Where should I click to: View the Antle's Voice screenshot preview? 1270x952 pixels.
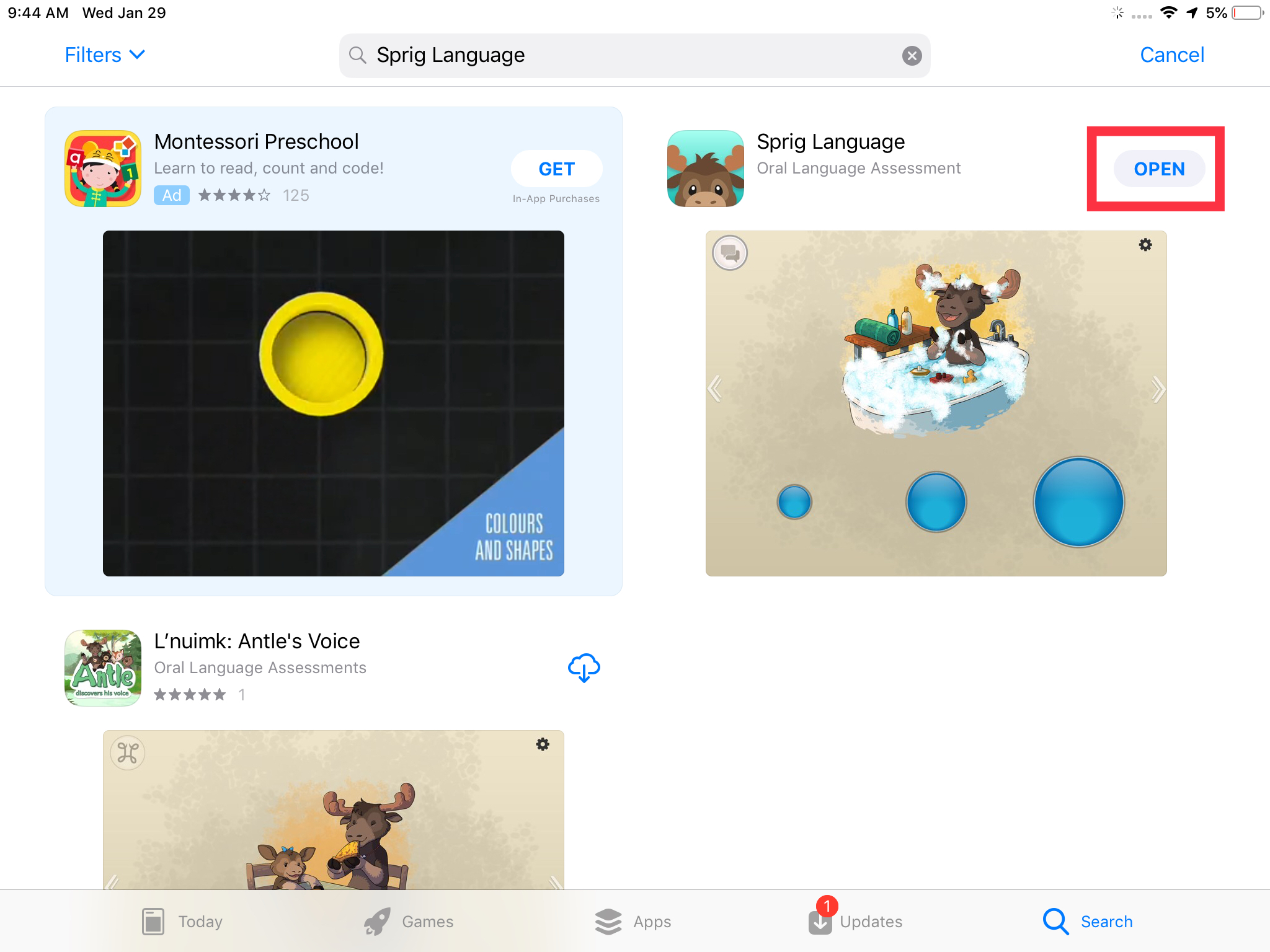coord(334,810)
